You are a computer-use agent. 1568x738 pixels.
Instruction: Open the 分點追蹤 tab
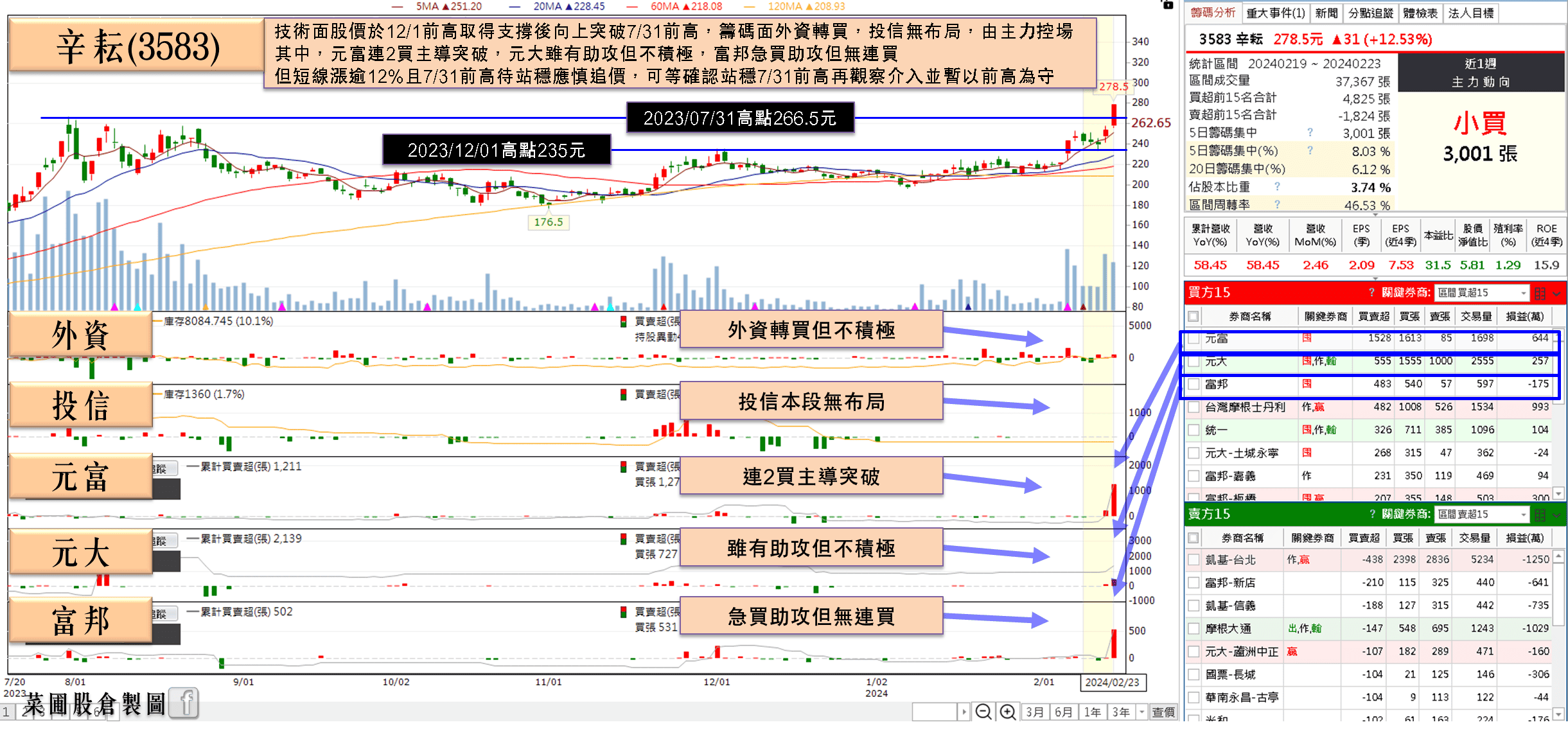pos(1370,13)
